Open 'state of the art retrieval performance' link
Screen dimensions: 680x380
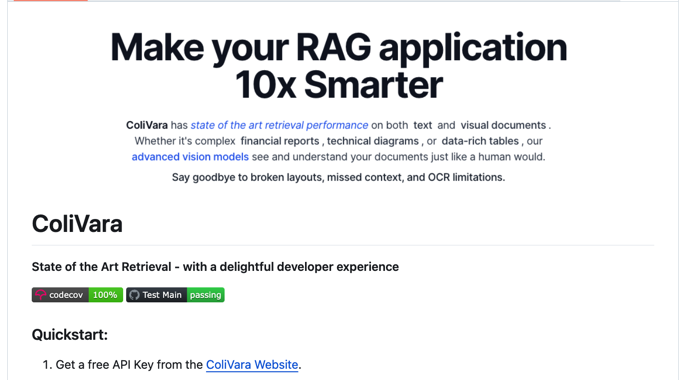279,125
